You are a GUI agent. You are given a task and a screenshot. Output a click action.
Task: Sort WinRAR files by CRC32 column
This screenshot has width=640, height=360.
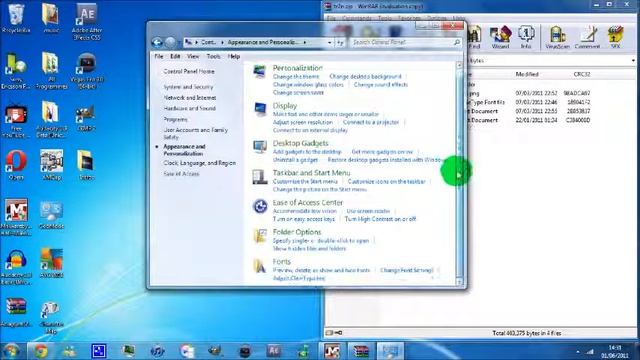582,74
